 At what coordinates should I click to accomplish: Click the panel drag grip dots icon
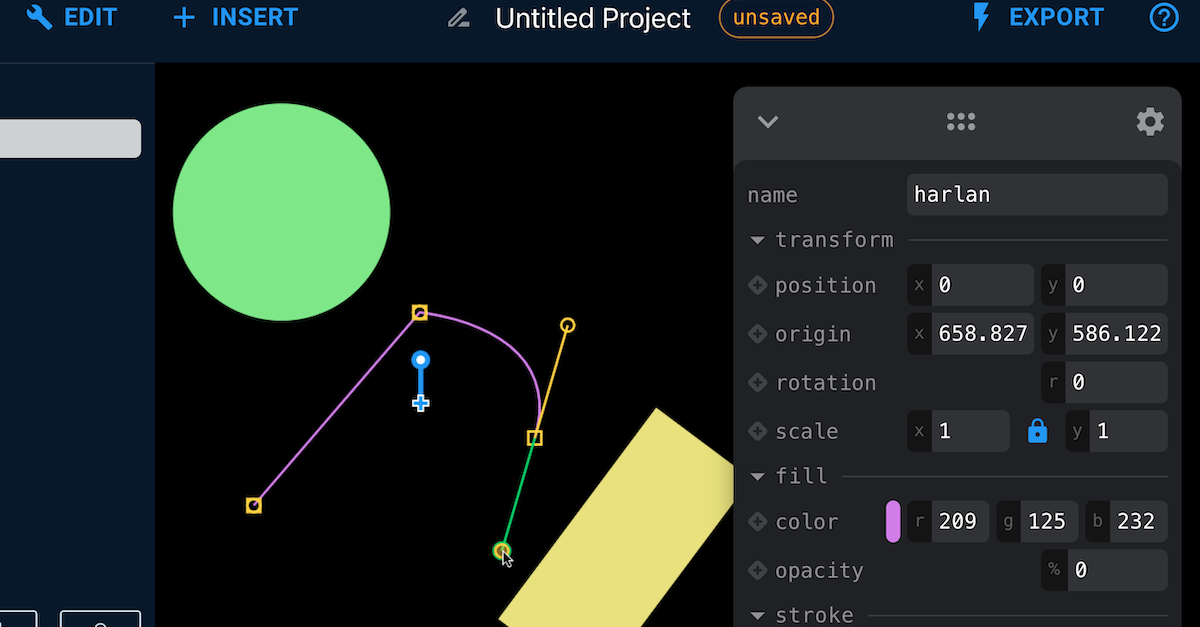[x=961, y=122]
